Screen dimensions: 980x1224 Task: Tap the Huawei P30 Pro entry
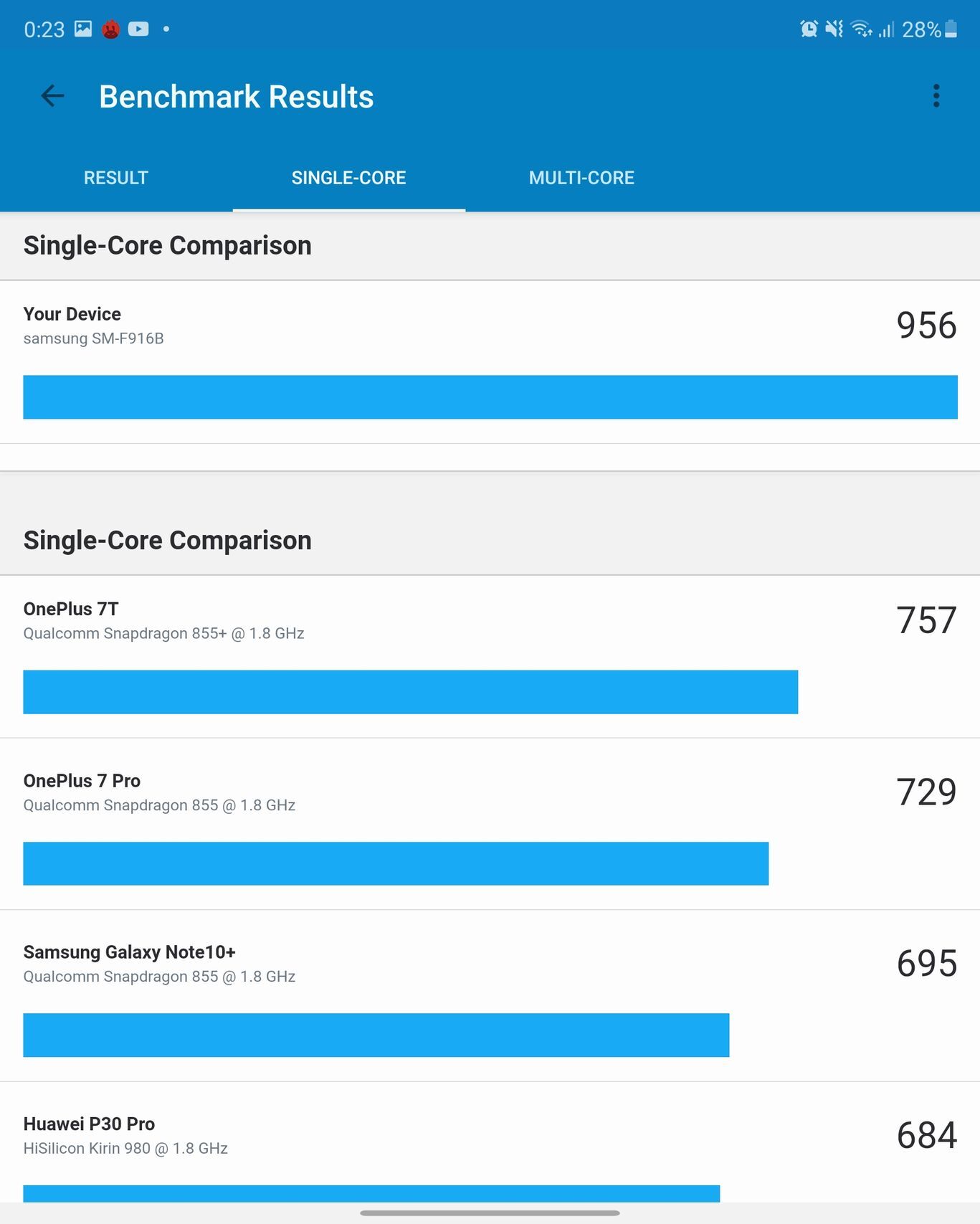(490, 1142)
